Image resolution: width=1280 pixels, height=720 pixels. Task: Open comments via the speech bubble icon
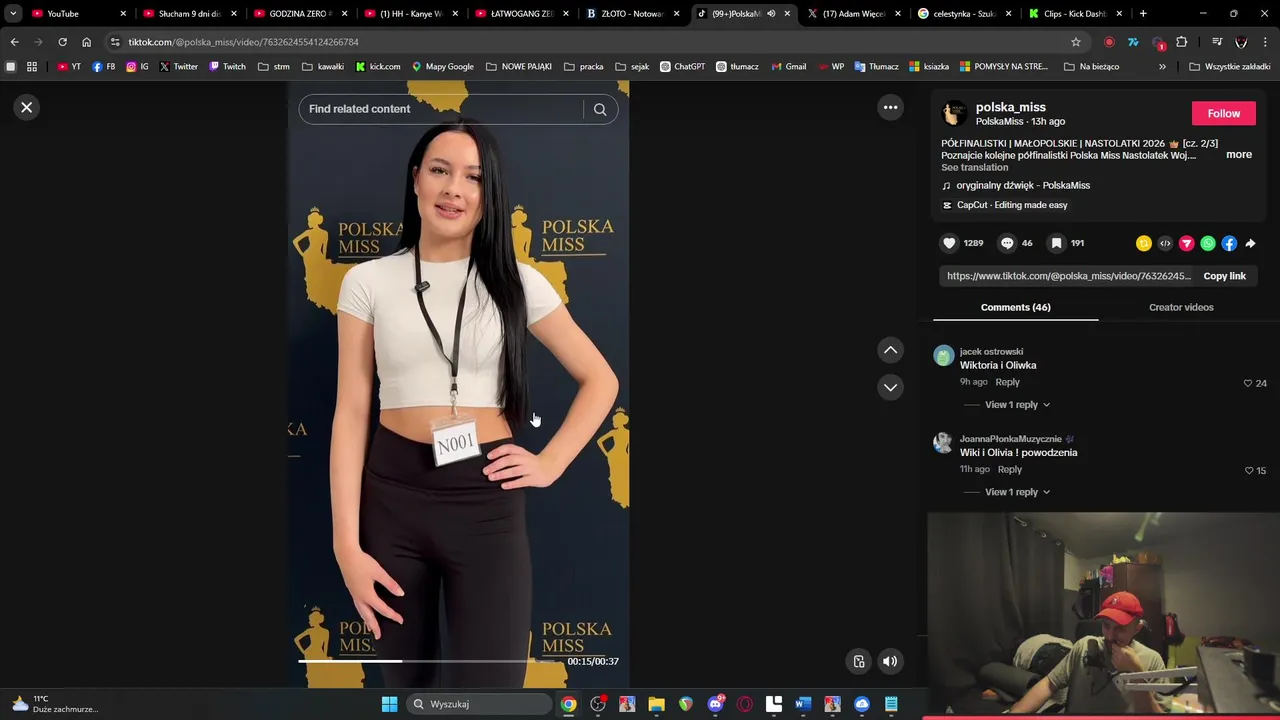point(1007,243)
